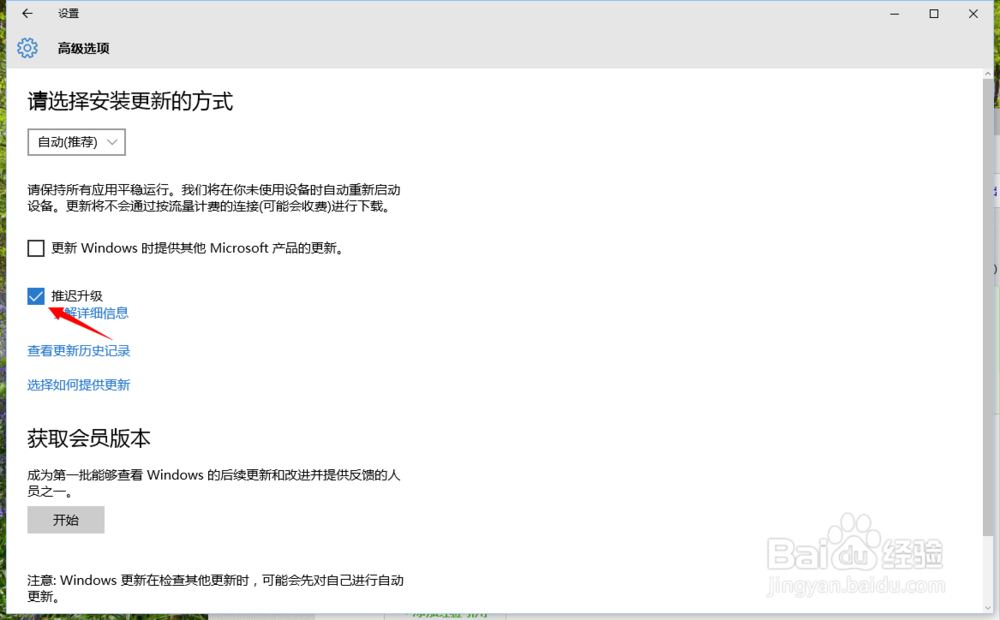Maximize the 设置 window
The image size is (1000, 620).
coord(934,13)
